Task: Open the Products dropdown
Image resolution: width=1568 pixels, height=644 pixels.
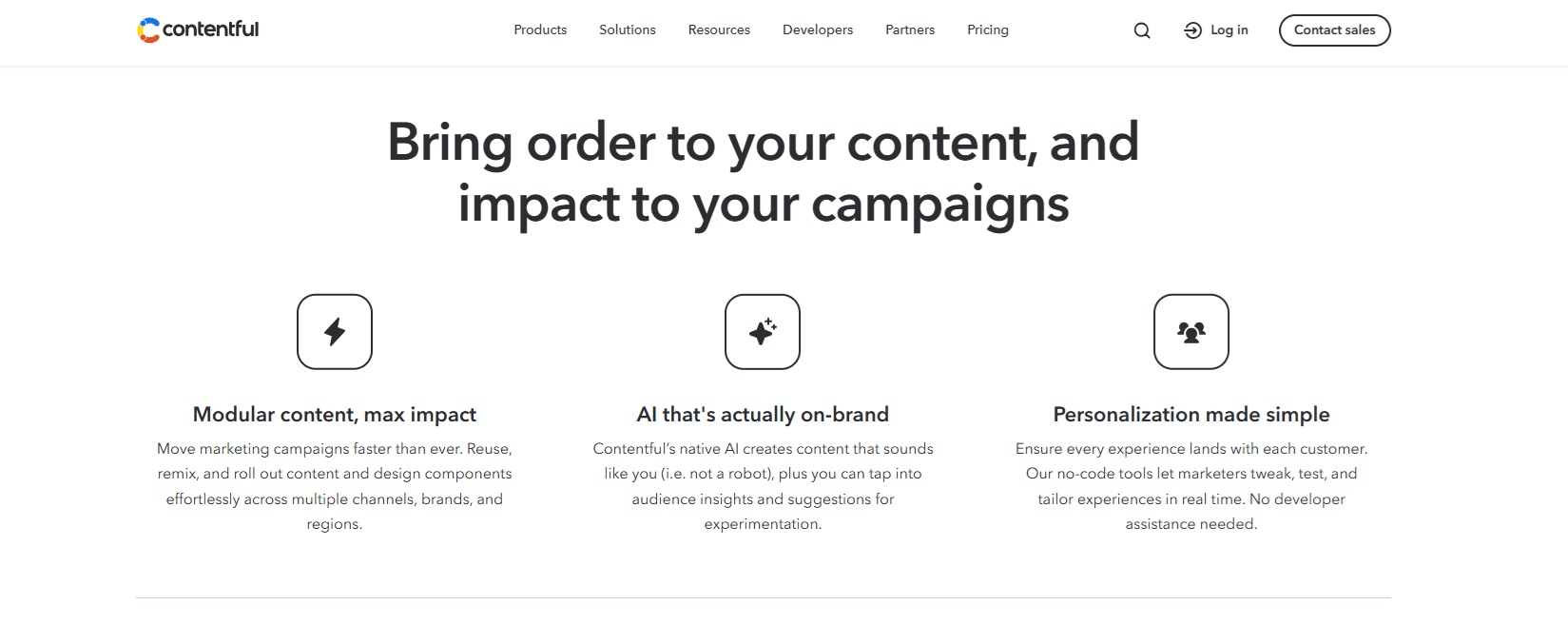Action: pos(539,29)
